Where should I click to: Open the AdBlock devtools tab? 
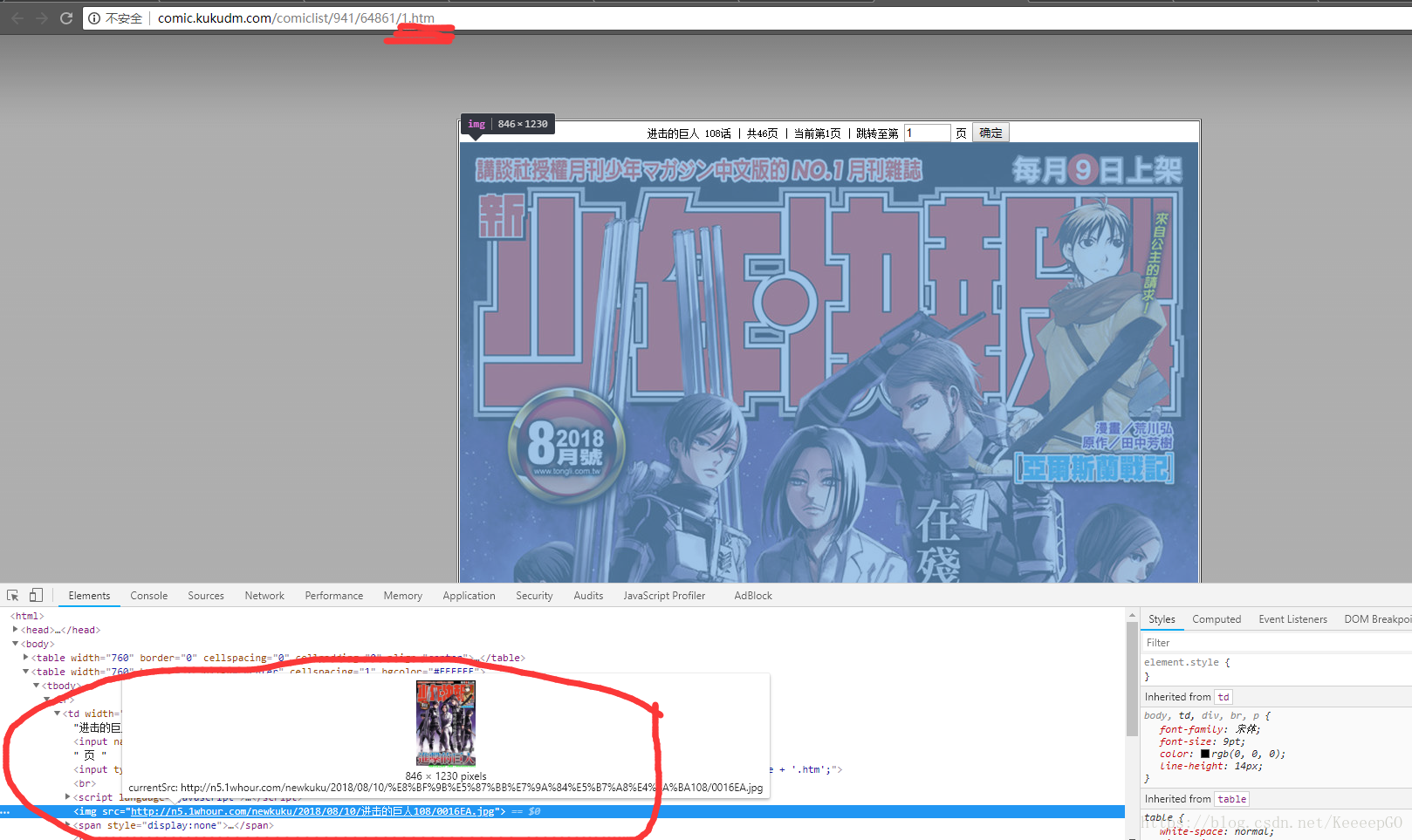753,596
